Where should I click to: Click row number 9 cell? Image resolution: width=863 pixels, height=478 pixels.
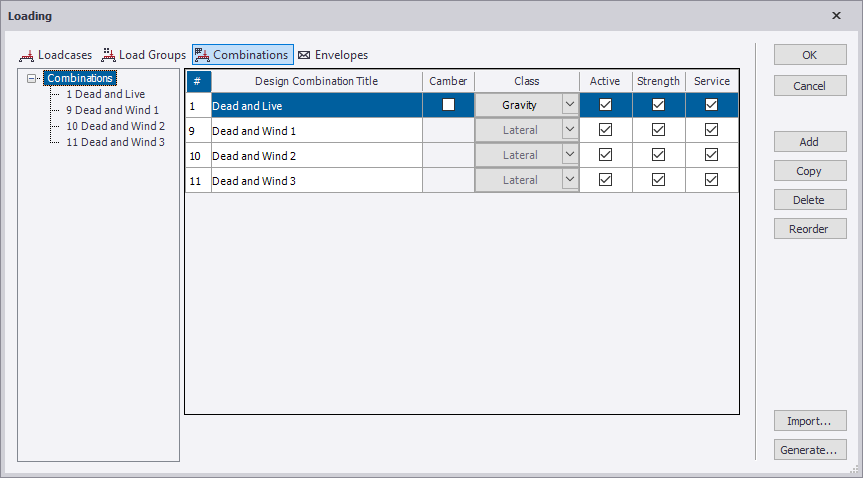pos(198,131)
